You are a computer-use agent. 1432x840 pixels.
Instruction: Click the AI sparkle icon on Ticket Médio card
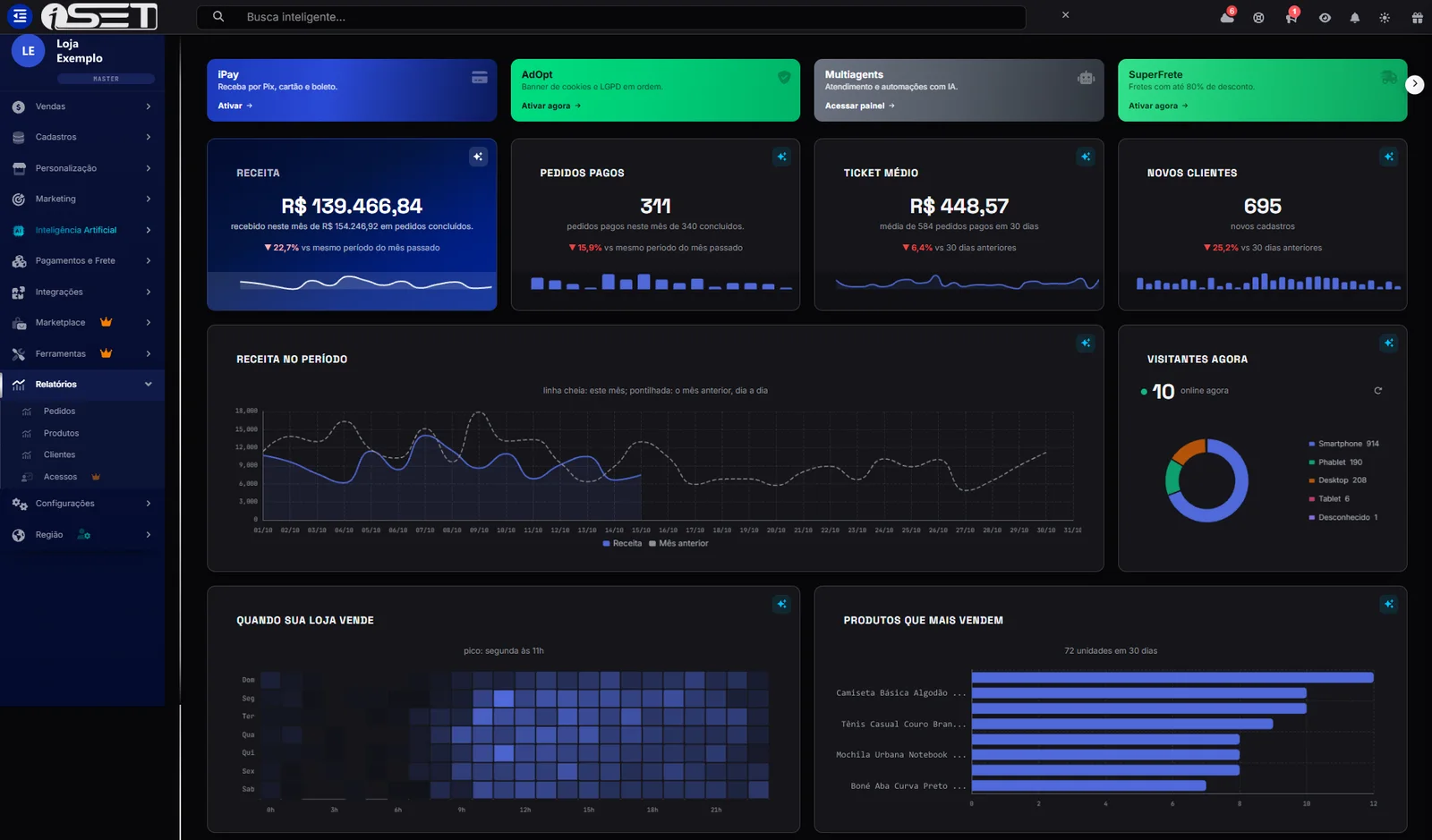(x=1085, y=157)
